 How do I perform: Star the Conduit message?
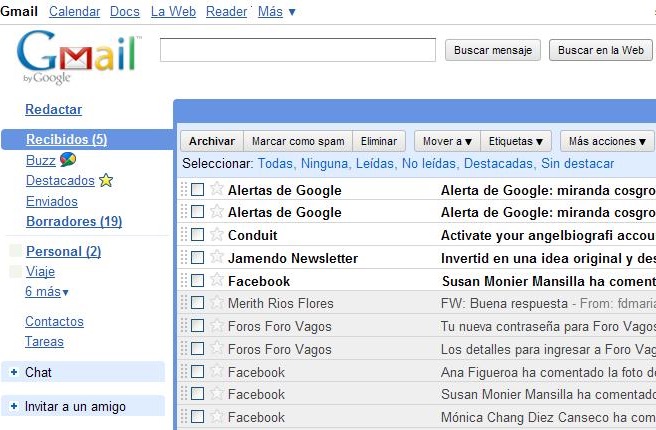click(x=217, y=234)
